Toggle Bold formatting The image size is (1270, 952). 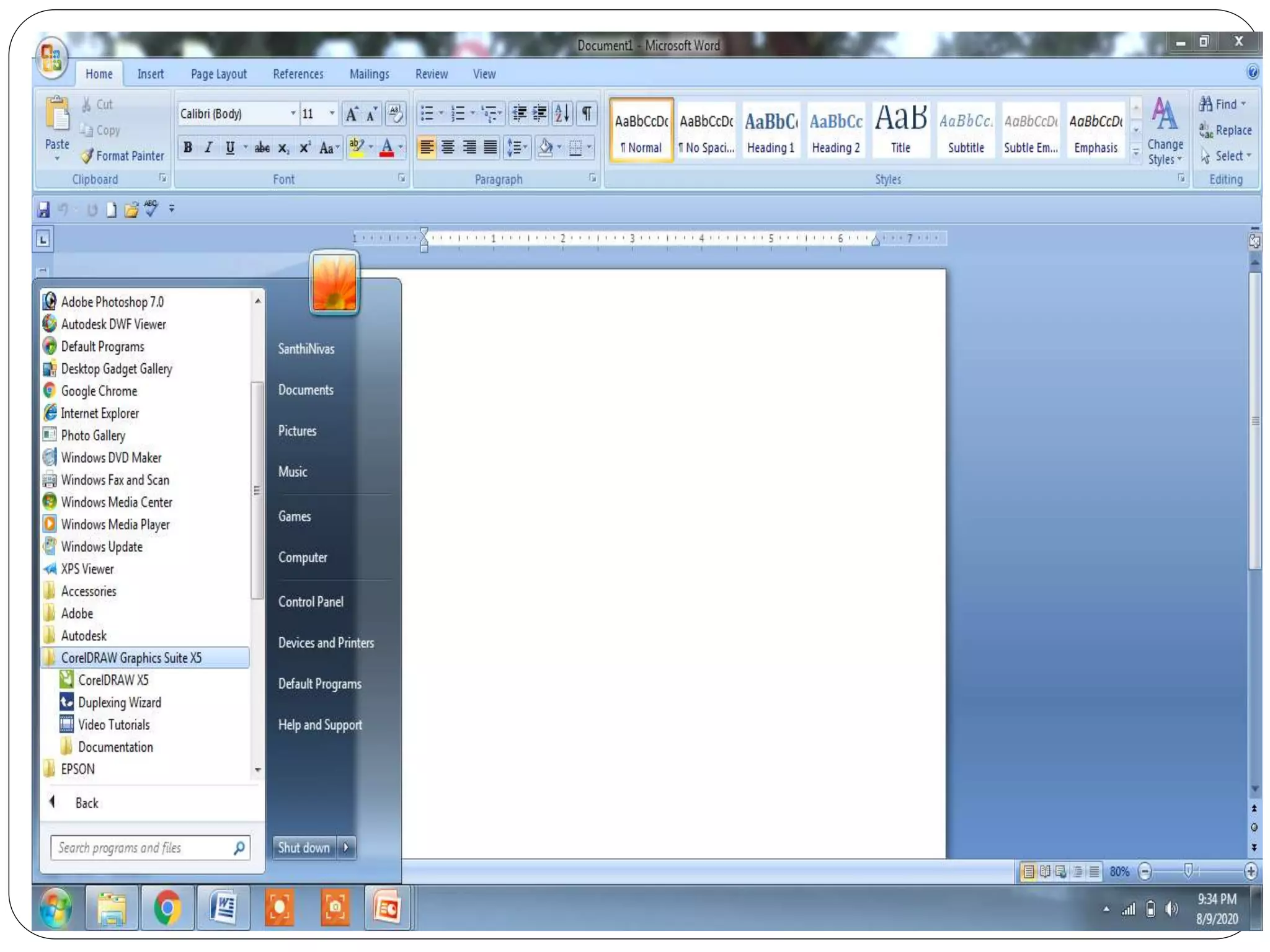point(188,148)
